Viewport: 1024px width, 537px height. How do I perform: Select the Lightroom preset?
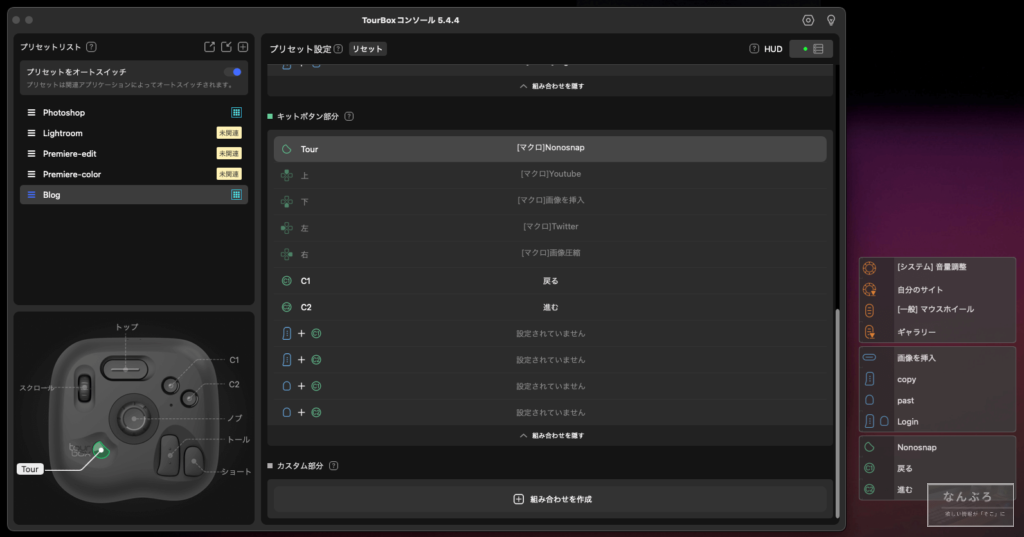(x=63, y=133)
